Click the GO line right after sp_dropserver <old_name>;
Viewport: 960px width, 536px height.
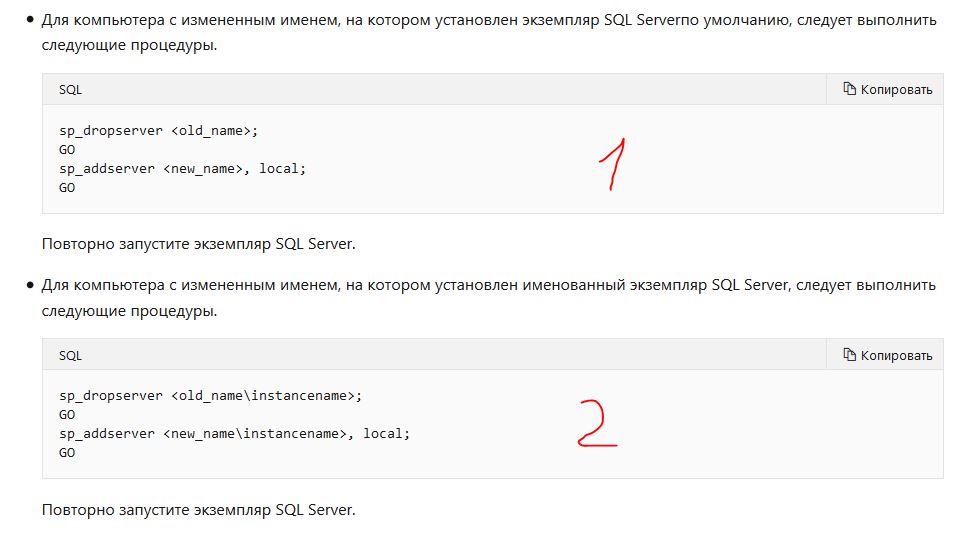[x=67, y=149]
